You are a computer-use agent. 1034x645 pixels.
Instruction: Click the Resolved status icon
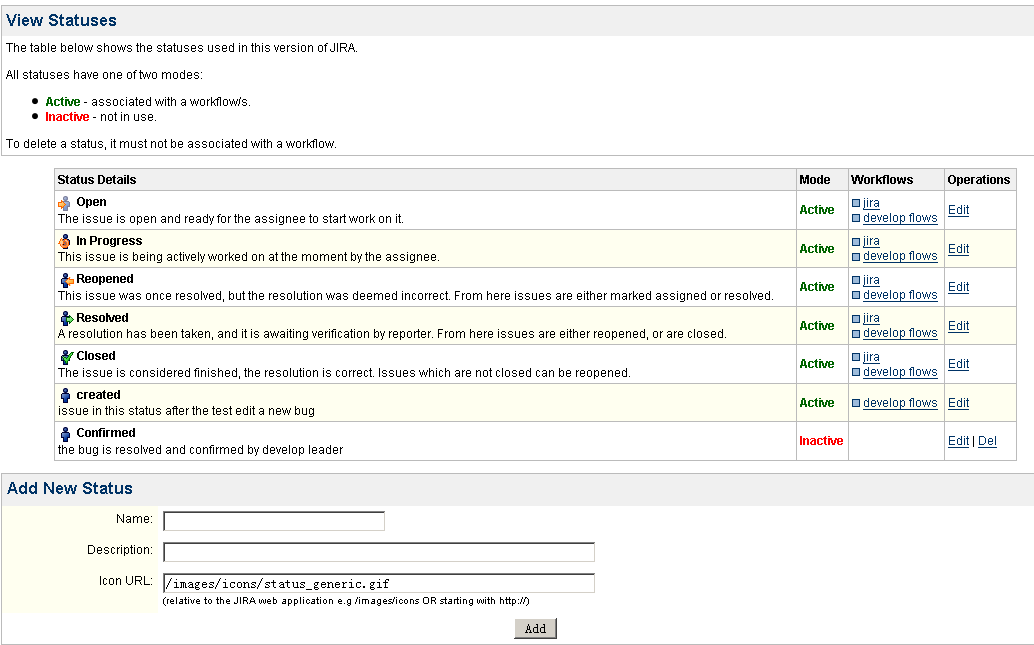tap(65, 319)
